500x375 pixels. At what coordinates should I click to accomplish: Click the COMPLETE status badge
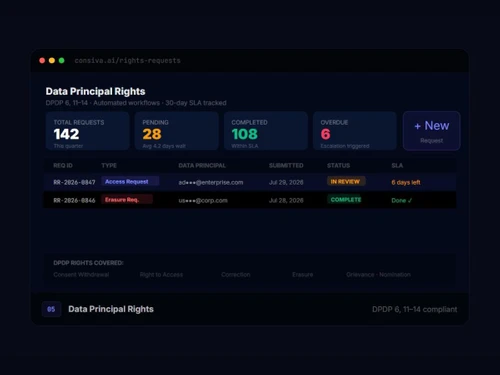pos(344,199)
